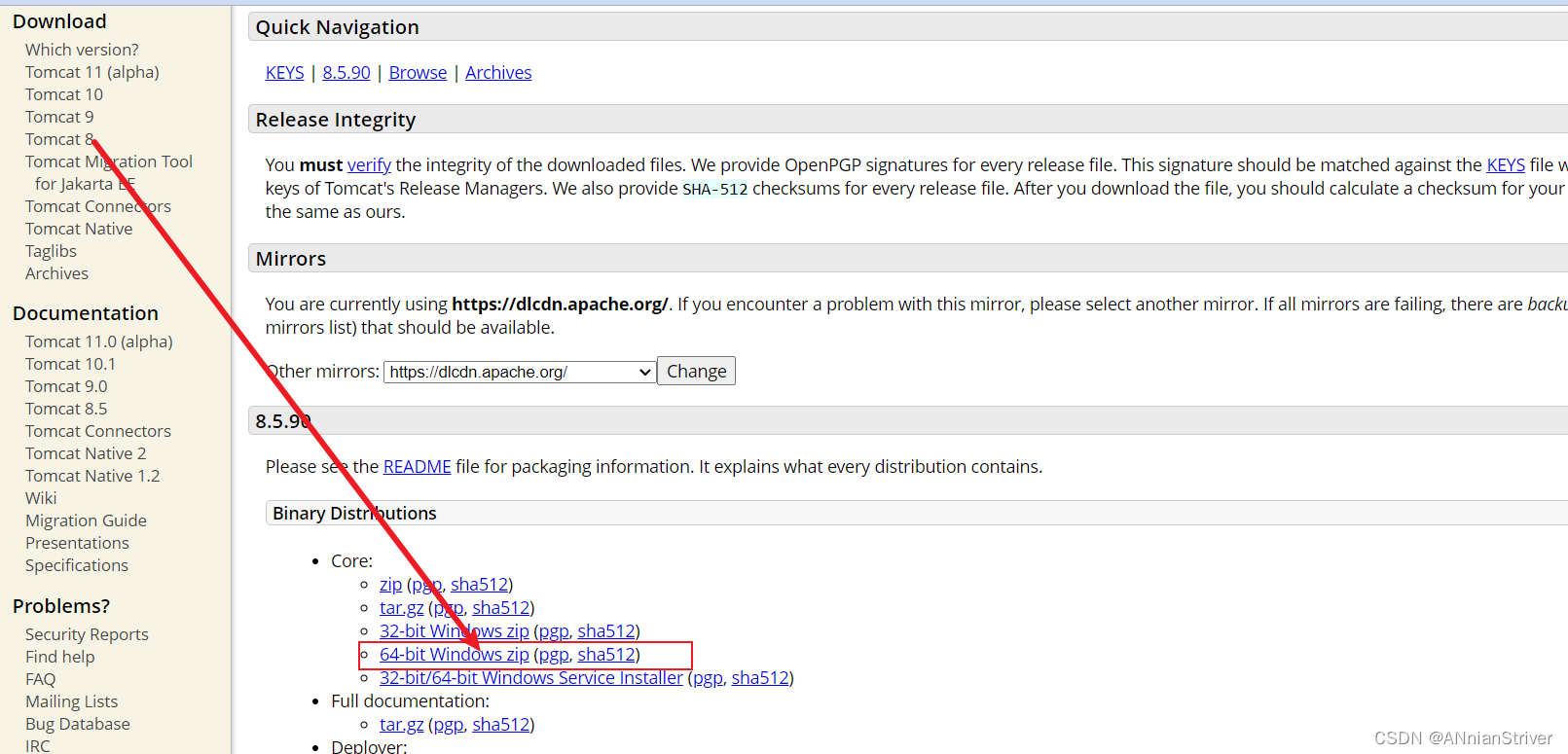The height and width of the screenshot is (754, 1568).
Task: Open Tomcat Native under Download
Action: [x=79, y=229]
